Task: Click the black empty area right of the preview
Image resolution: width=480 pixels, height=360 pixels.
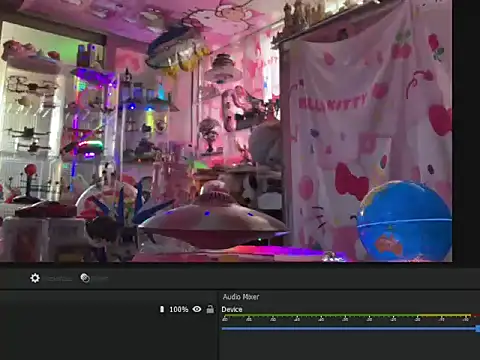Action: coord(466,133)
